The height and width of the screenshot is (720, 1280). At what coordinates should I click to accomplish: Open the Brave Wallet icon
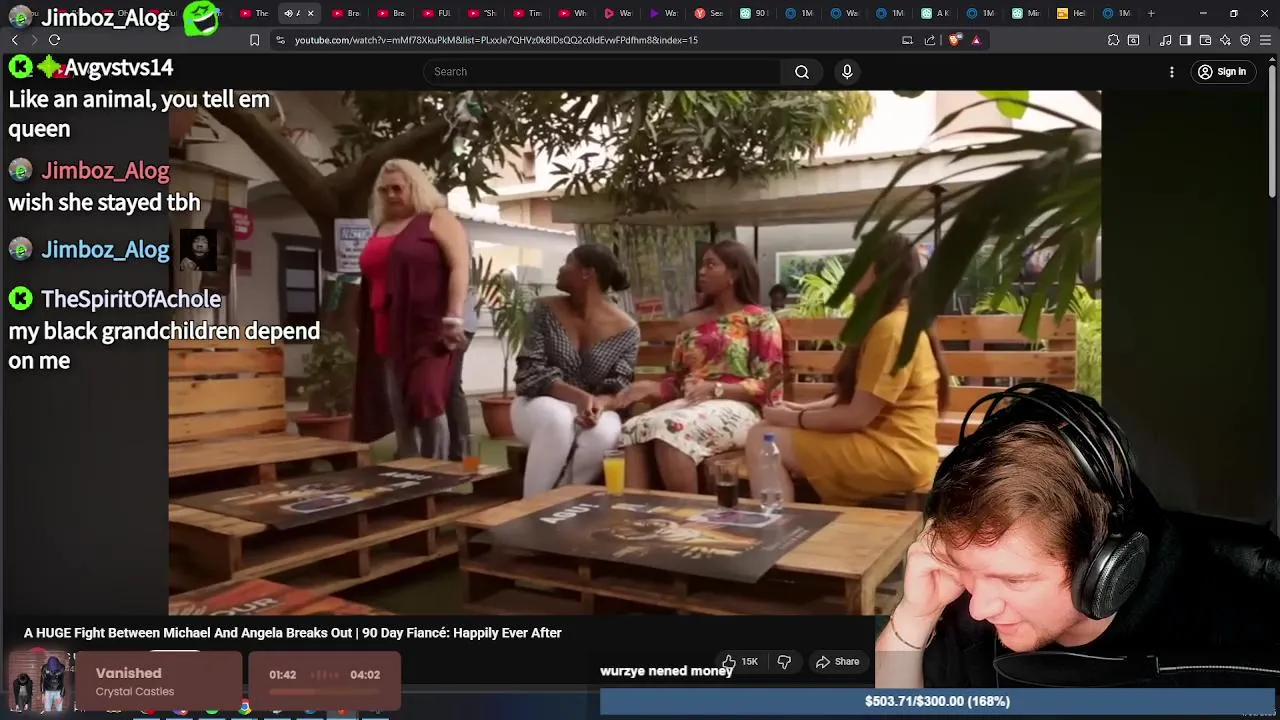point(1205,40)
